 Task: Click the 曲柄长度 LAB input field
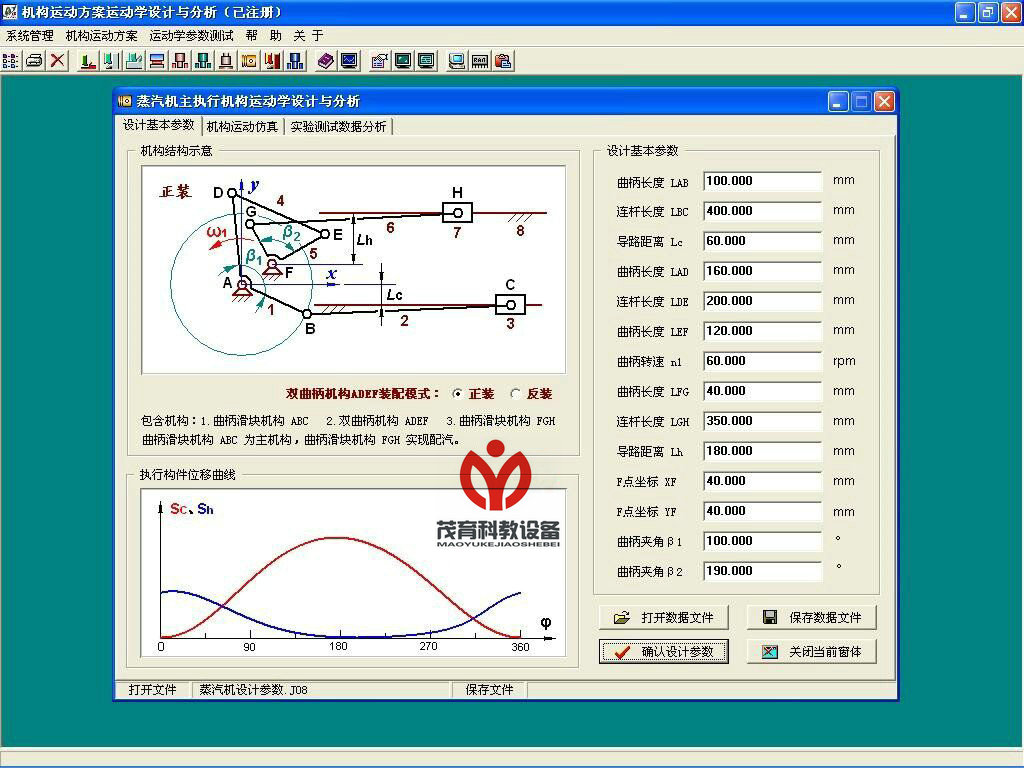pyautogui.click(x=762, y=181)
